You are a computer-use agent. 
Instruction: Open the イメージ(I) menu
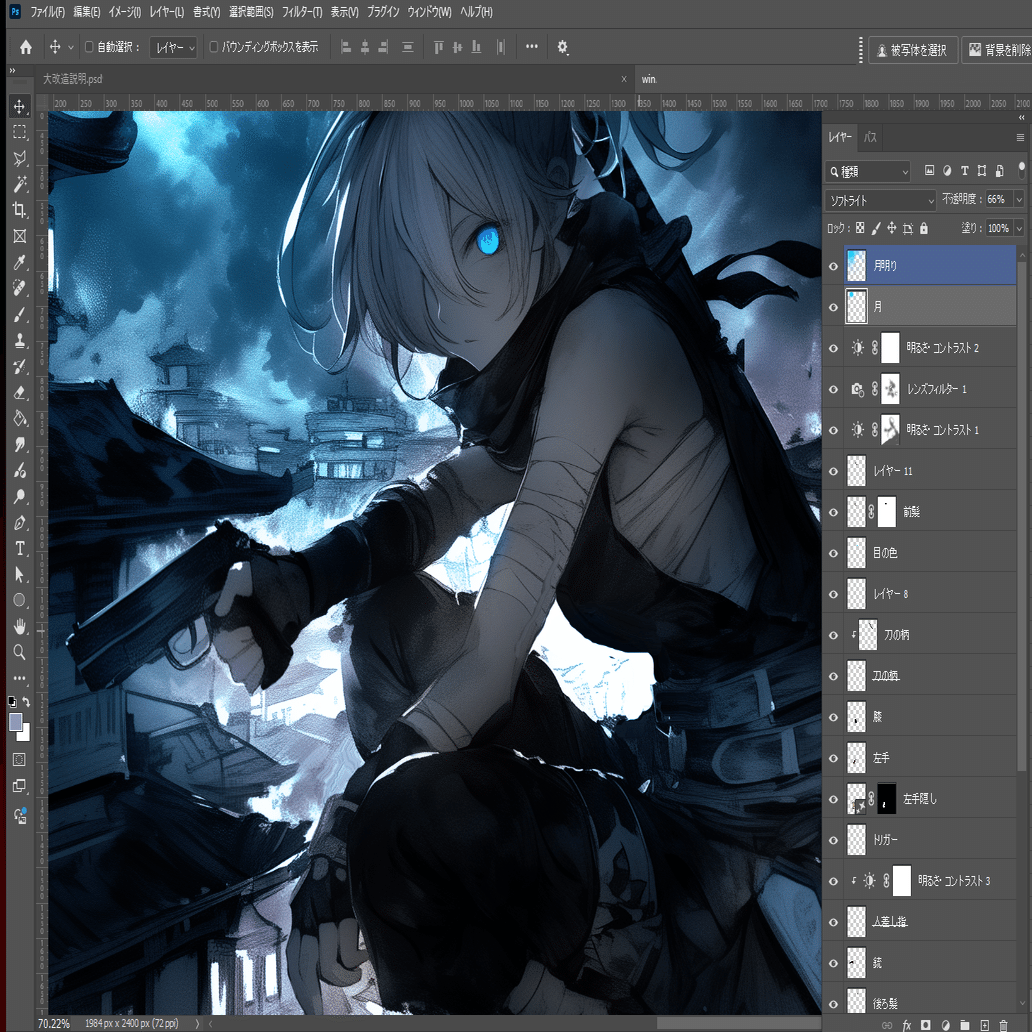(124, 12)
